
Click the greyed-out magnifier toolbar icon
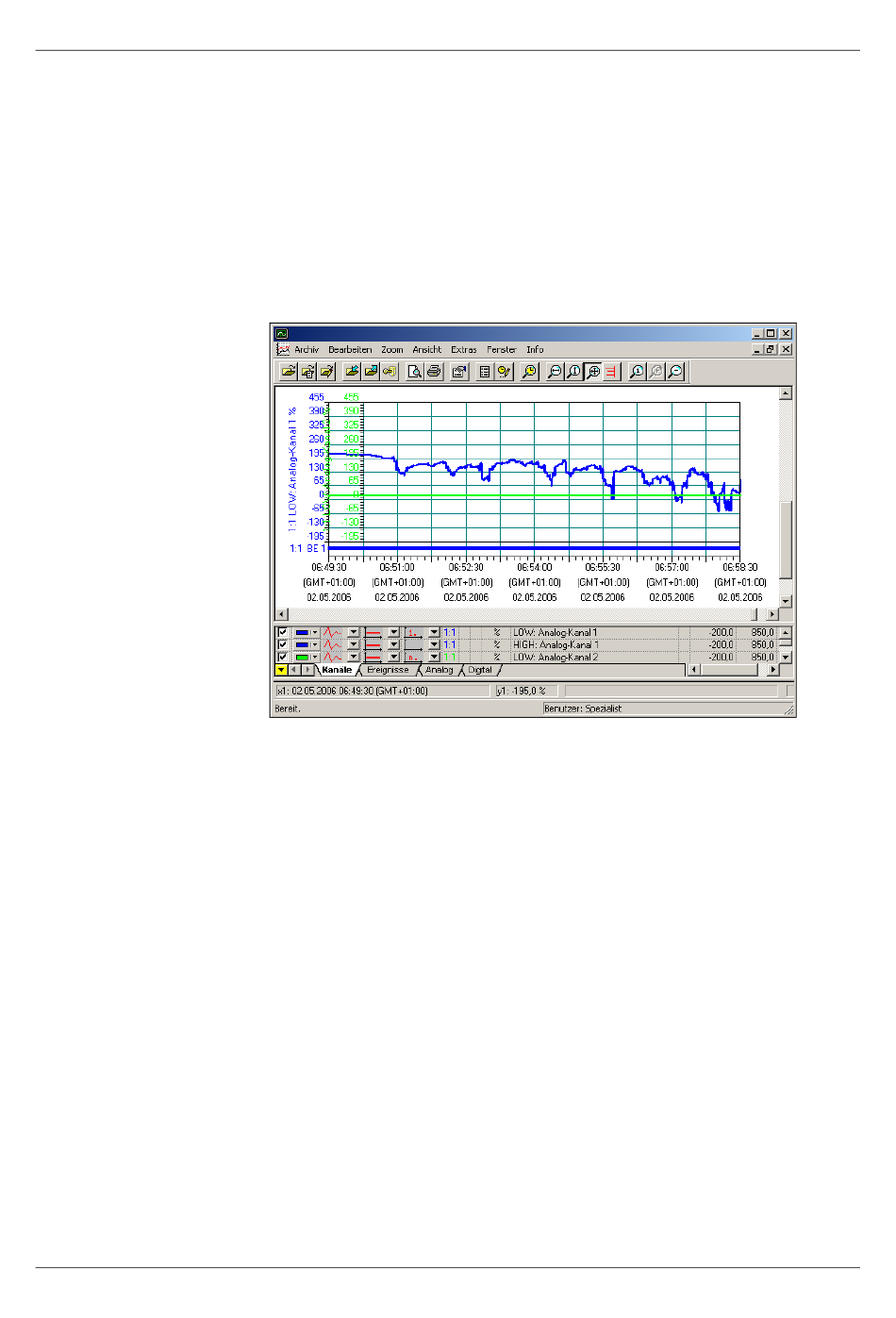pyautogui.click(x=656, y=372)
